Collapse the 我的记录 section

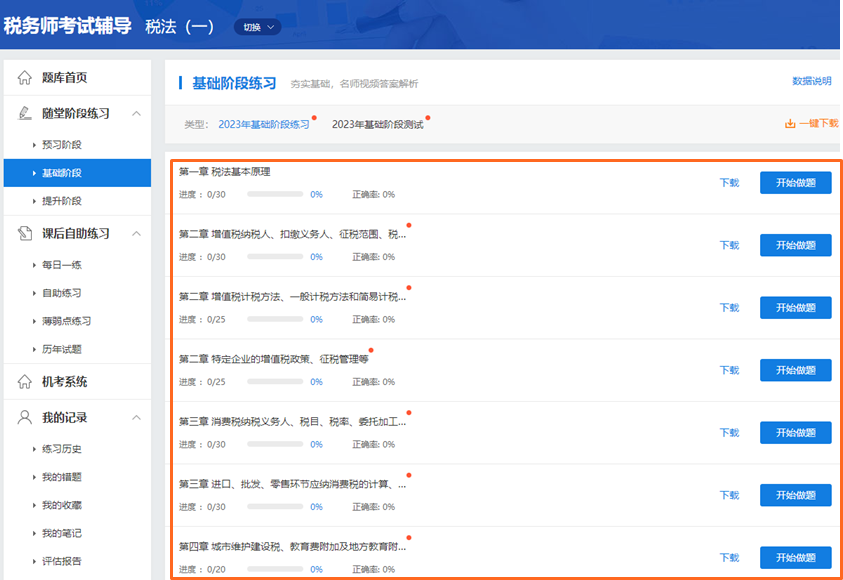point(135,418)
